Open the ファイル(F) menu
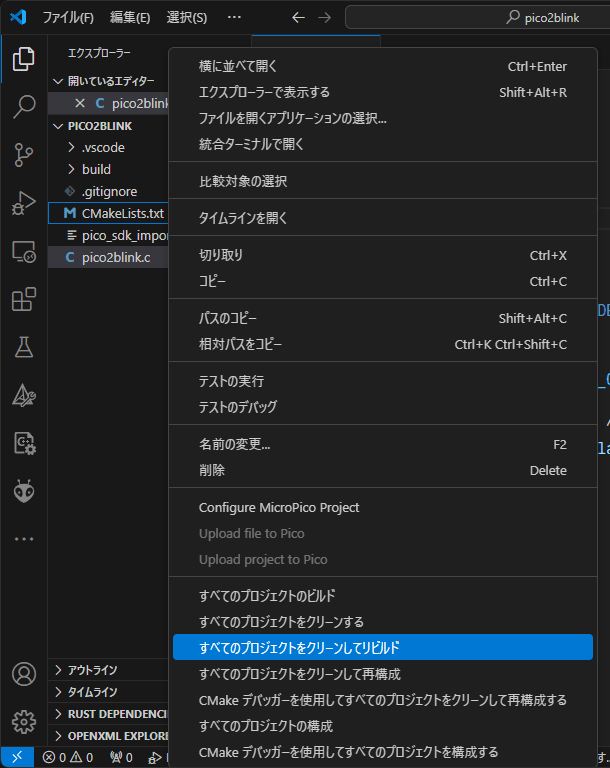Image resolution: width=610 pixels, height=768 pixels. [68, 18]
